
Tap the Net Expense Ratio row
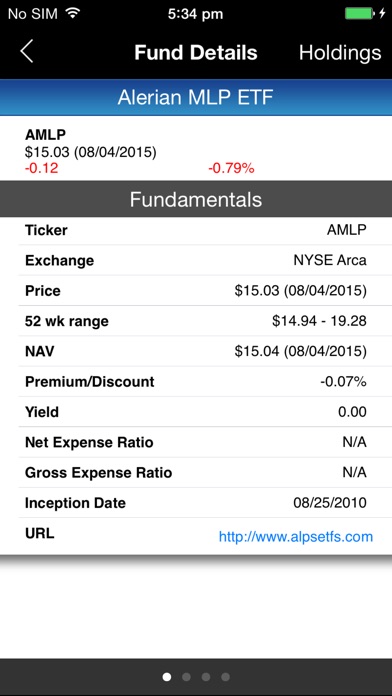click(196, 442)
